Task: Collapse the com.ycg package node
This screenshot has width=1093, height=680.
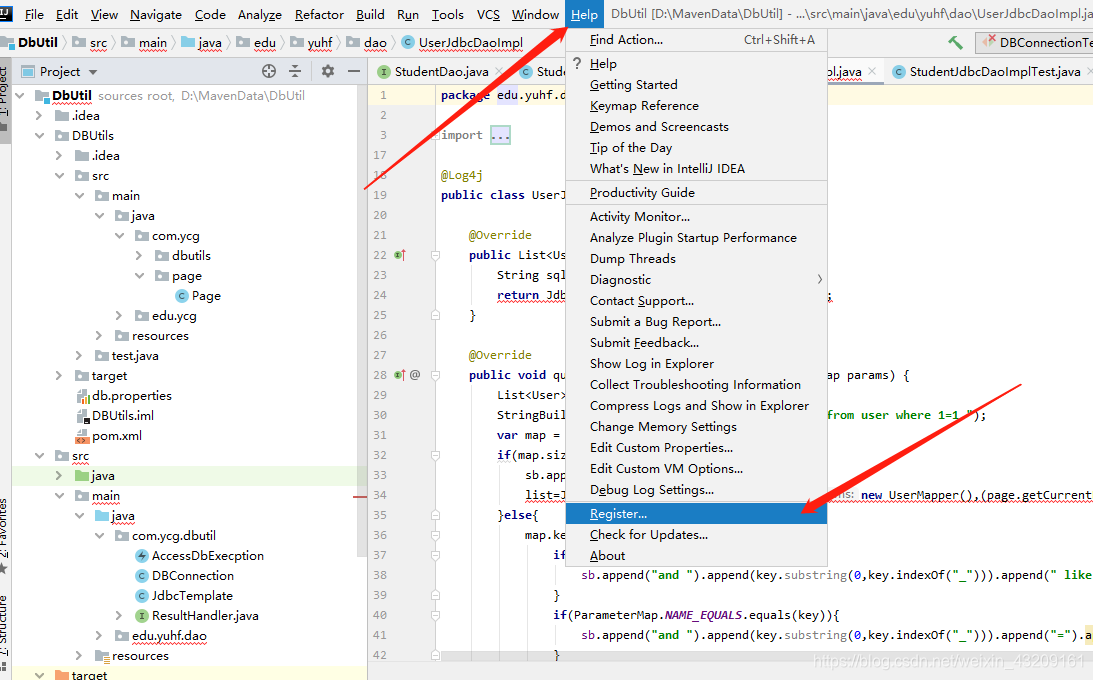Action: click(120, 236)
